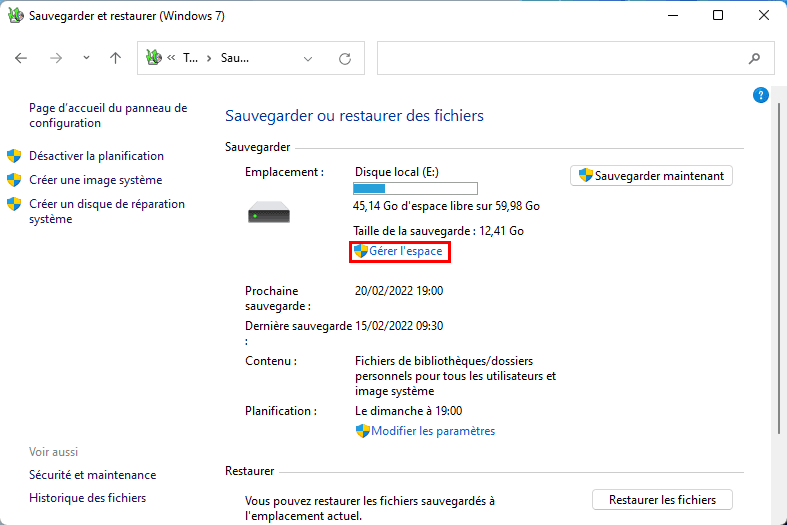This screenshot has width=787, height=525.
Task: Open Historique des fichiers
Action: (x=87, y=498)
